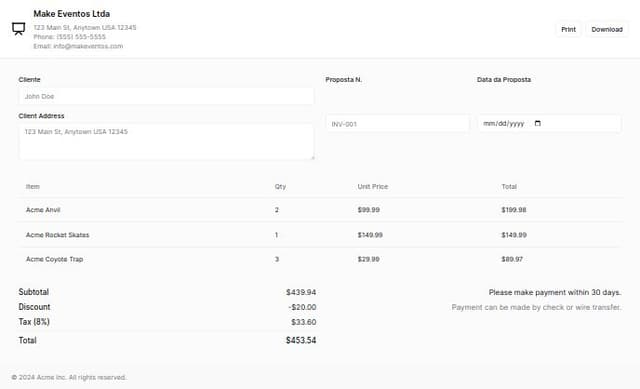Click the Please make payment within 30 days note

coord(555,292)
